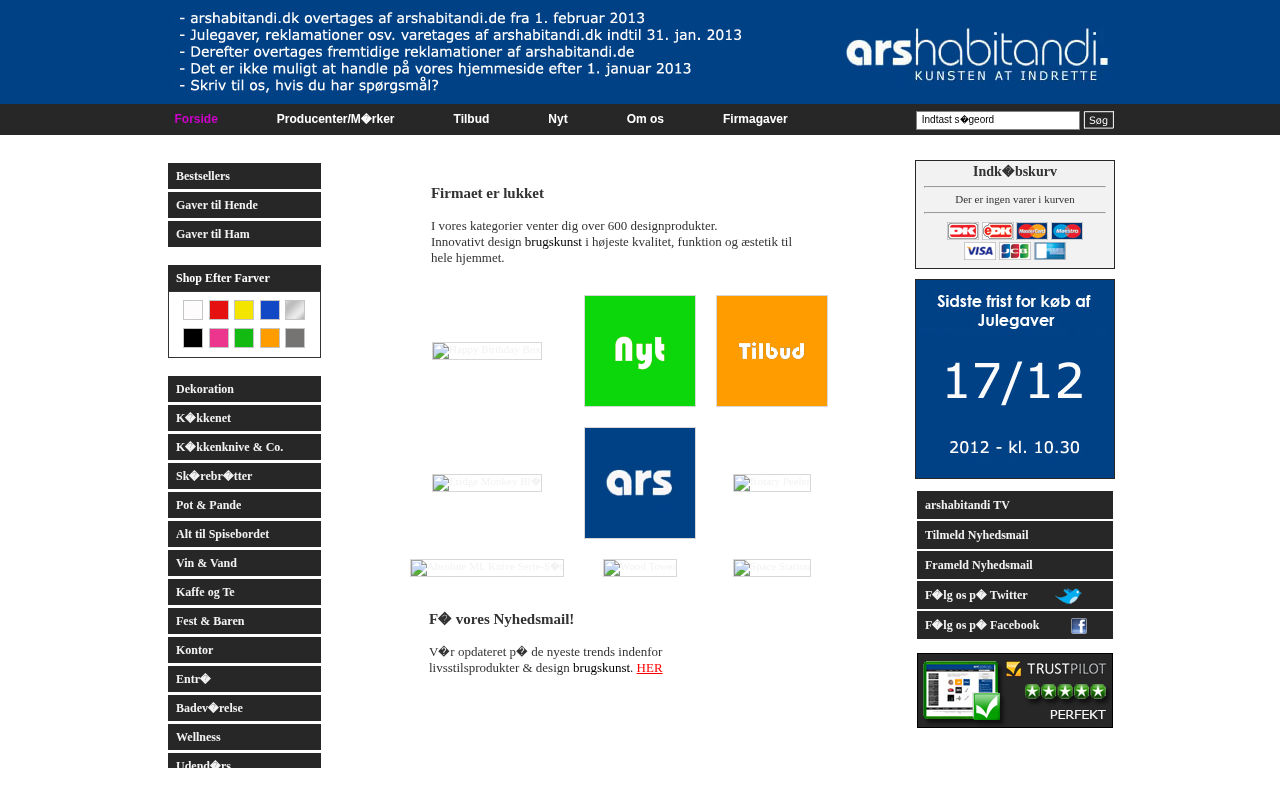1280x800 pixels.
Task: Open Gaver til Hende category
Action: [244, 205]
